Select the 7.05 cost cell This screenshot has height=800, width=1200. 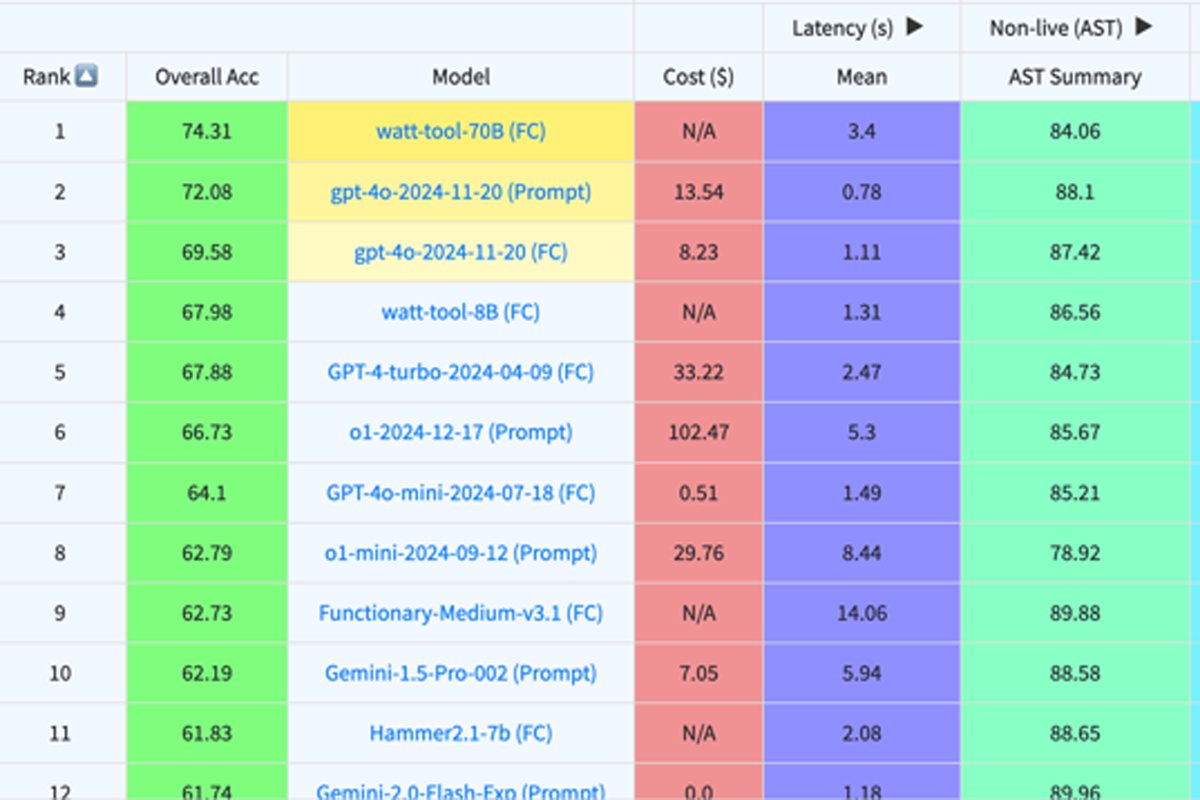(x=699, y=673)
